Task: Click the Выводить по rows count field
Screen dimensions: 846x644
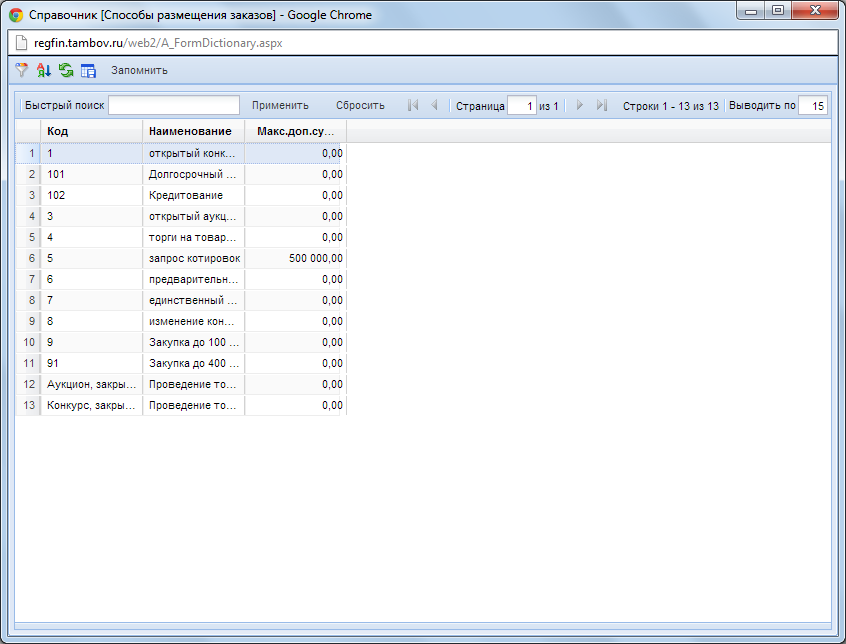Action: pos(812,105)
